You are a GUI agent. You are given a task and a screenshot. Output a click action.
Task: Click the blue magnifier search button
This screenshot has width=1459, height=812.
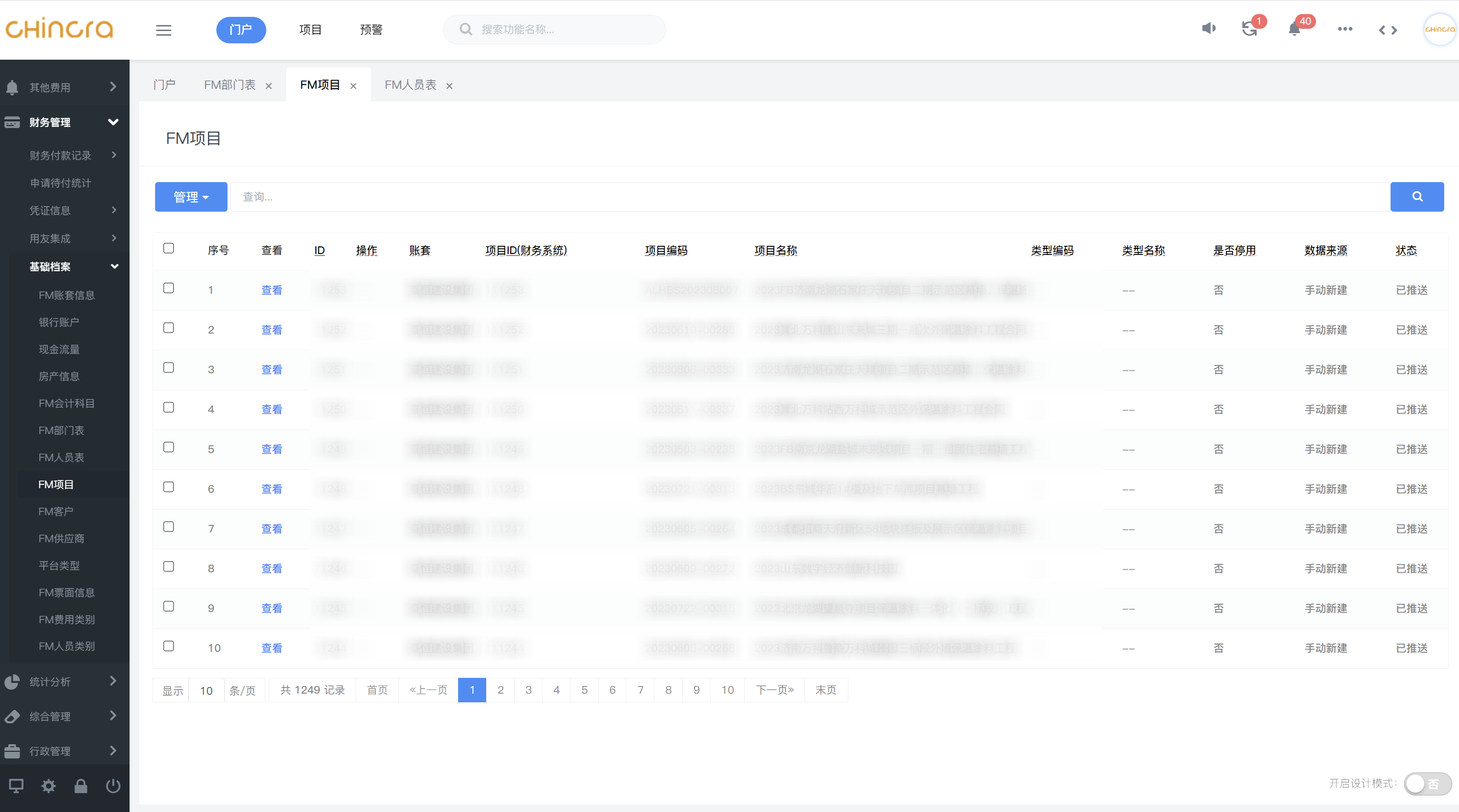1417,196
